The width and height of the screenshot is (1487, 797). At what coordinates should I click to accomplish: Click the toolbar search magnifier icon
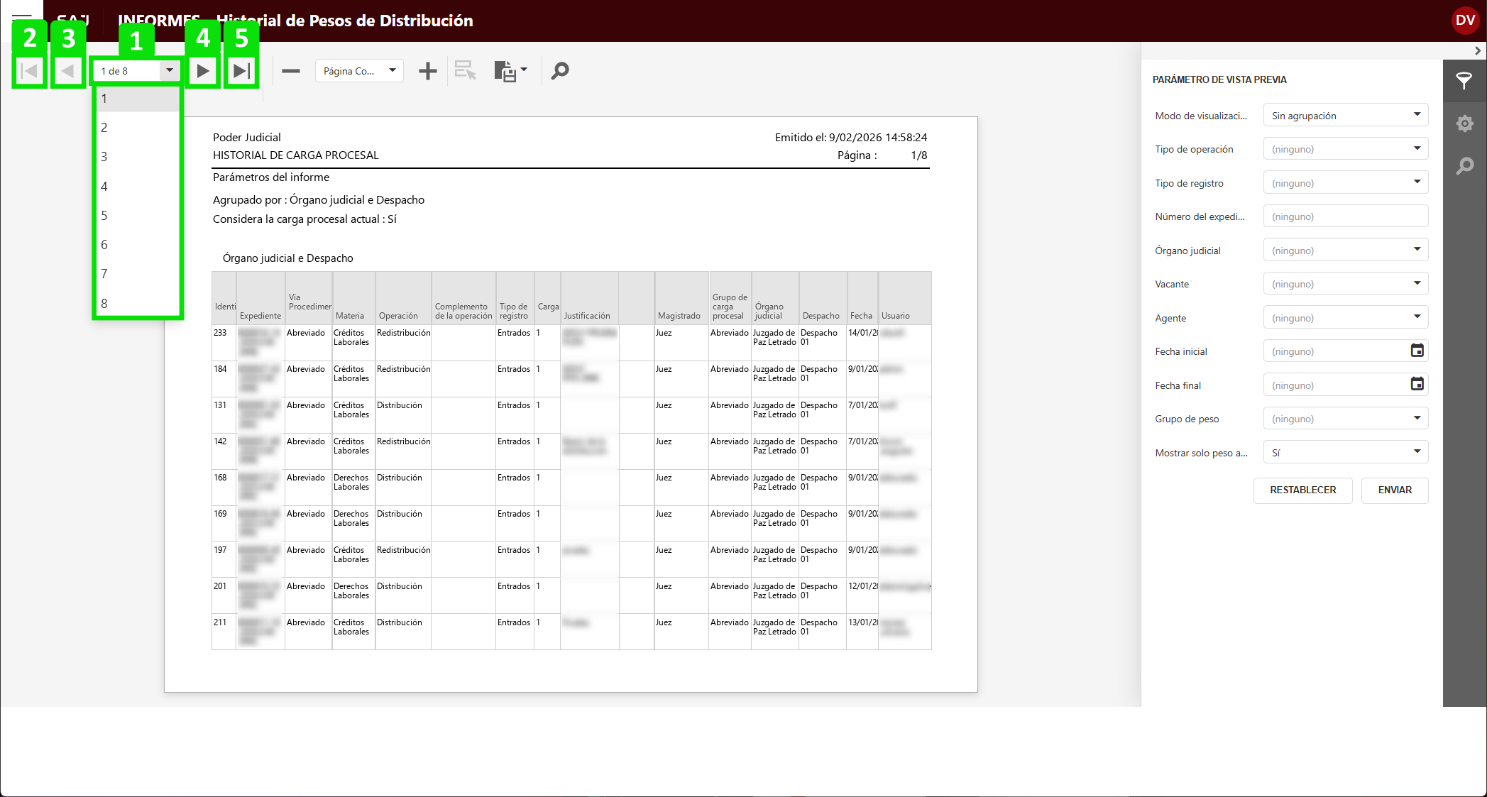[x=560, y=71]
